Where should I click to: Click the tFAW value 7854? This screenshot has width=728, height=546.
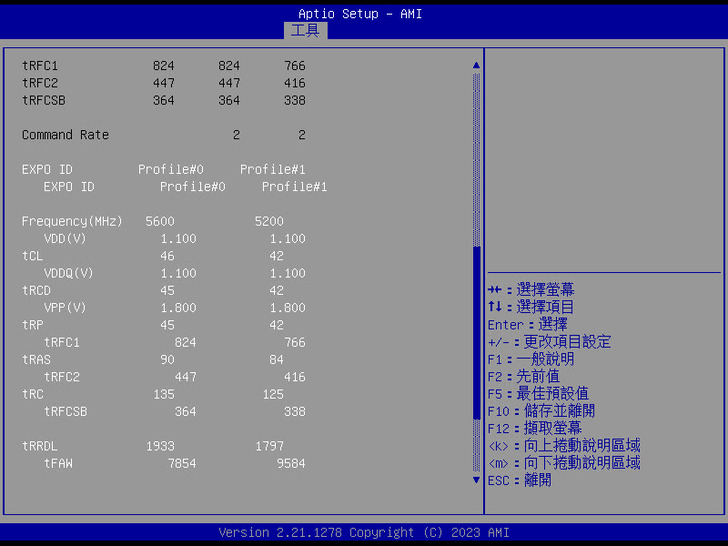click(x=182, y=463)
